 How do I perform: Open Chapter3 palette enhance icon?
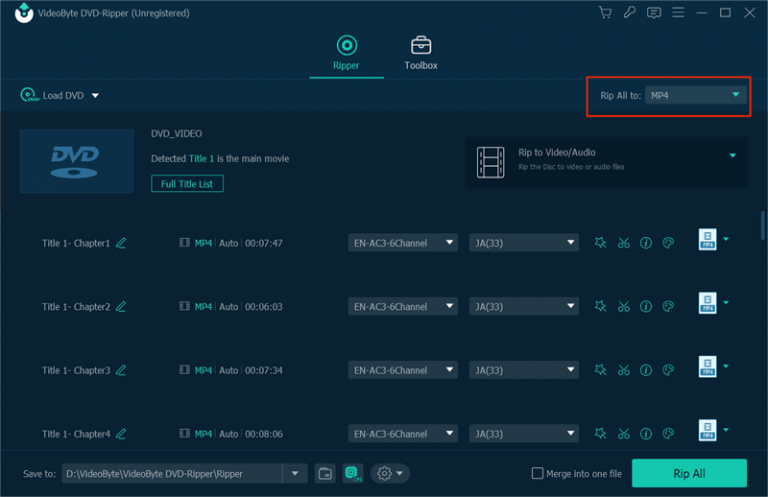(x=668, y=370)
